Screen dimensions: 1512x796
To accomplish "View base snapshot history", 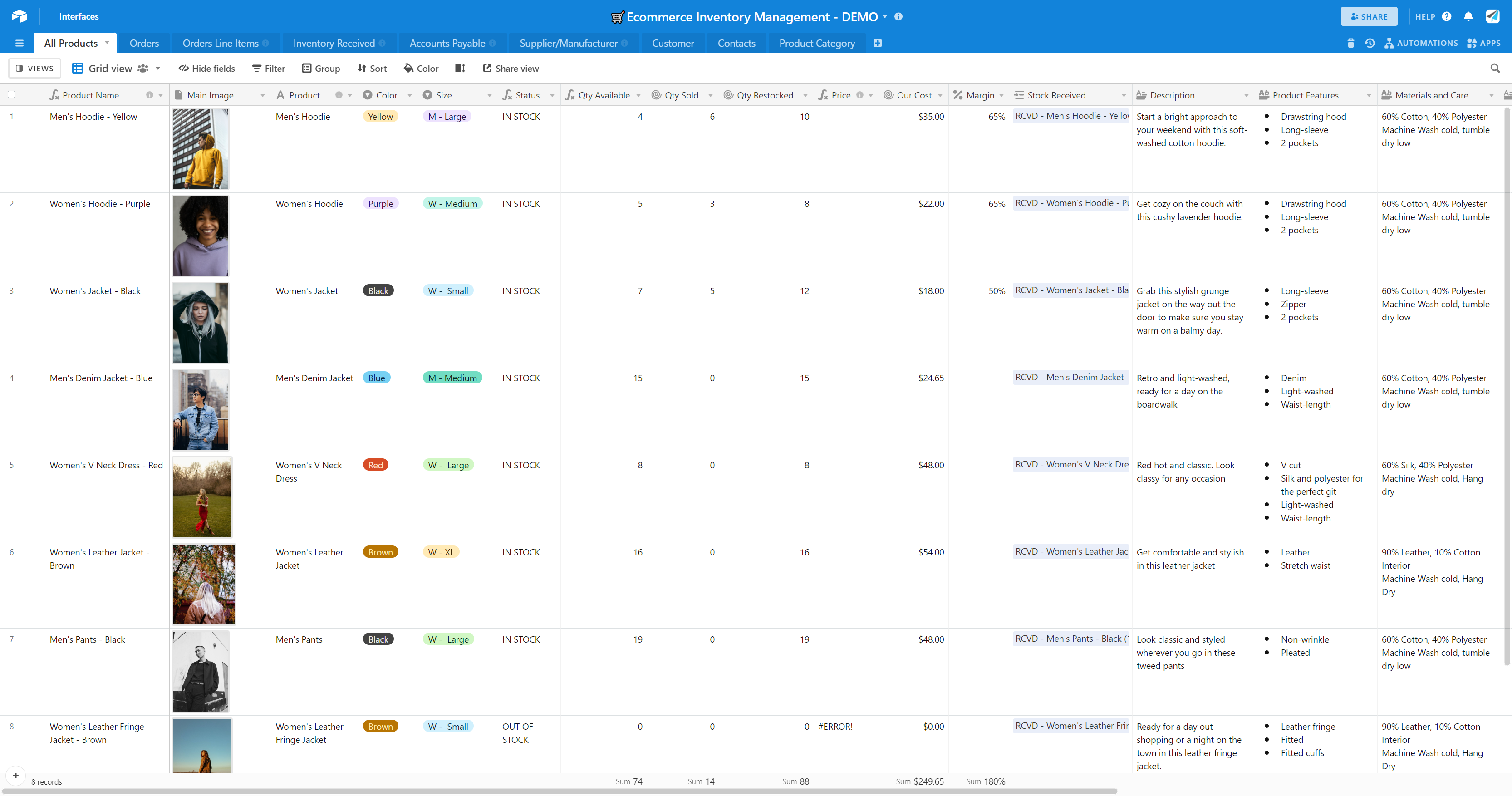I will 1370,43.
